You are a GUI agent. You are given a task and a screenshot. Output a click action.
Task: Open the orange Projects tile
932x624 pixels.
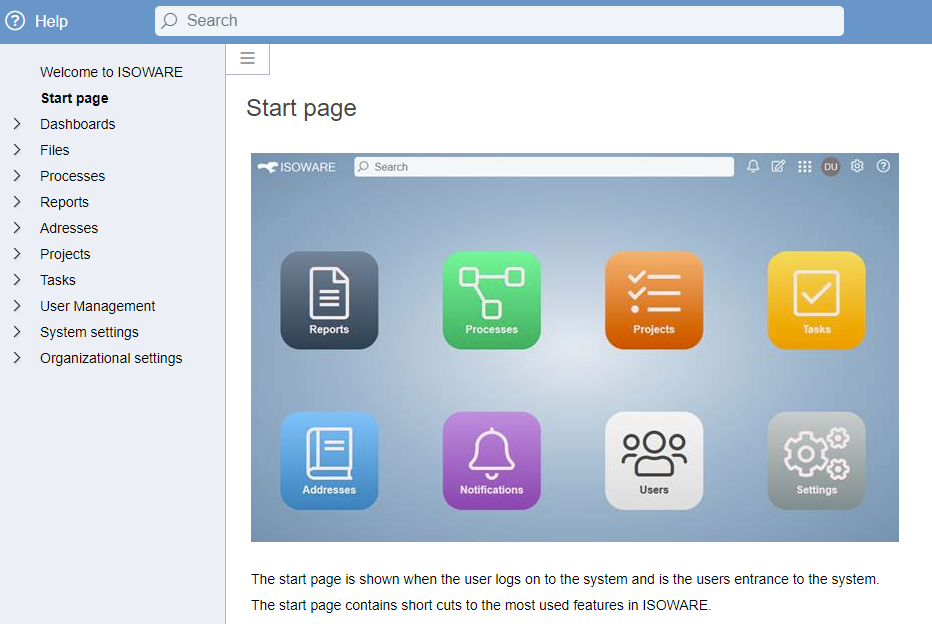[654, 300]
